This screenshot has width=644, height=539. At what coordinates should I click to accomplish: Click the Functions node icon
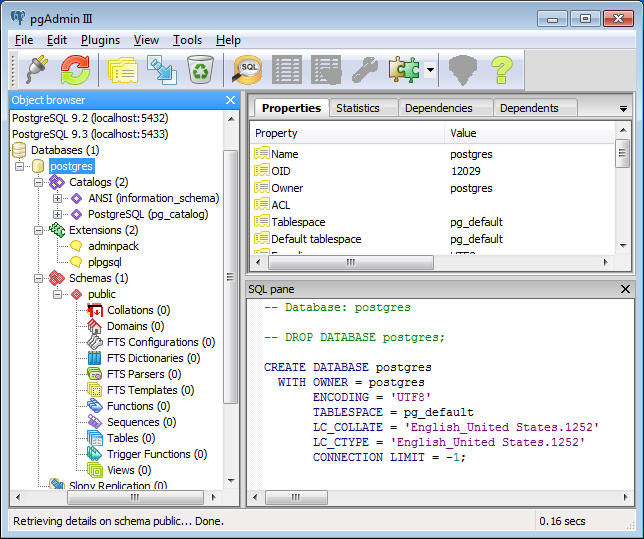95,406
